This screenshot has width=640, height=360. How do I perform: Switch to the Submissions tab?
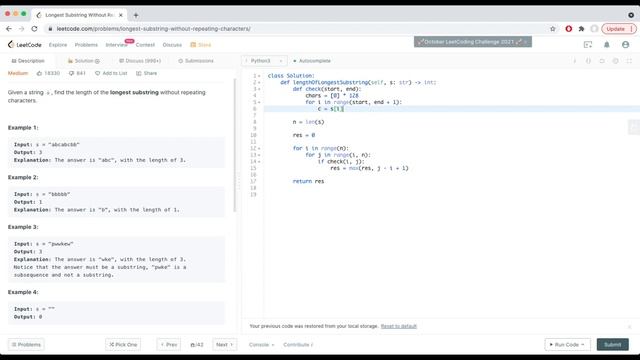(196, 61)
